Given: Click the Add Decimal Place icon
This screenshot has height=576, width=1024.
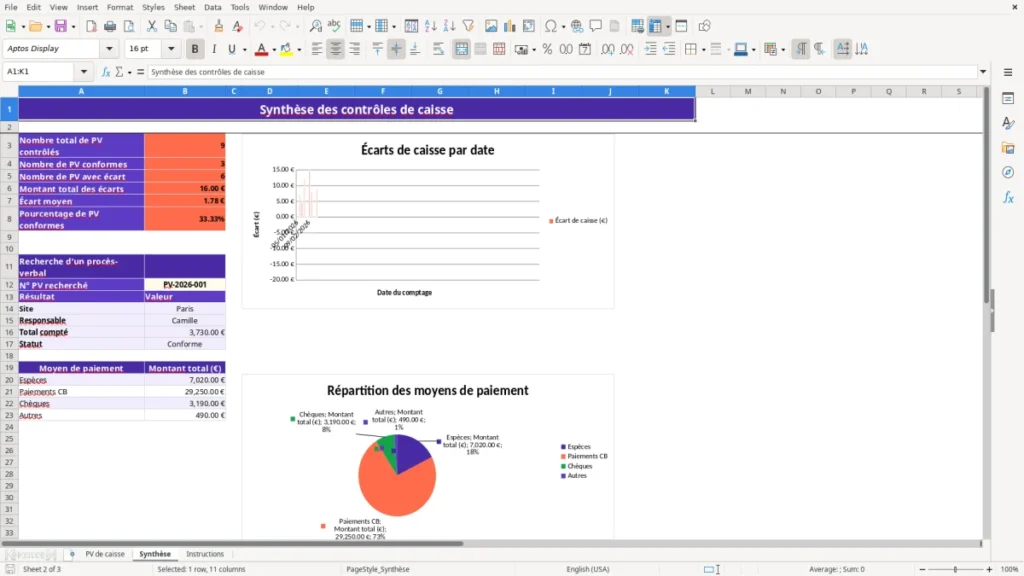Looking at the screenshot, I should tap(607, 49).
